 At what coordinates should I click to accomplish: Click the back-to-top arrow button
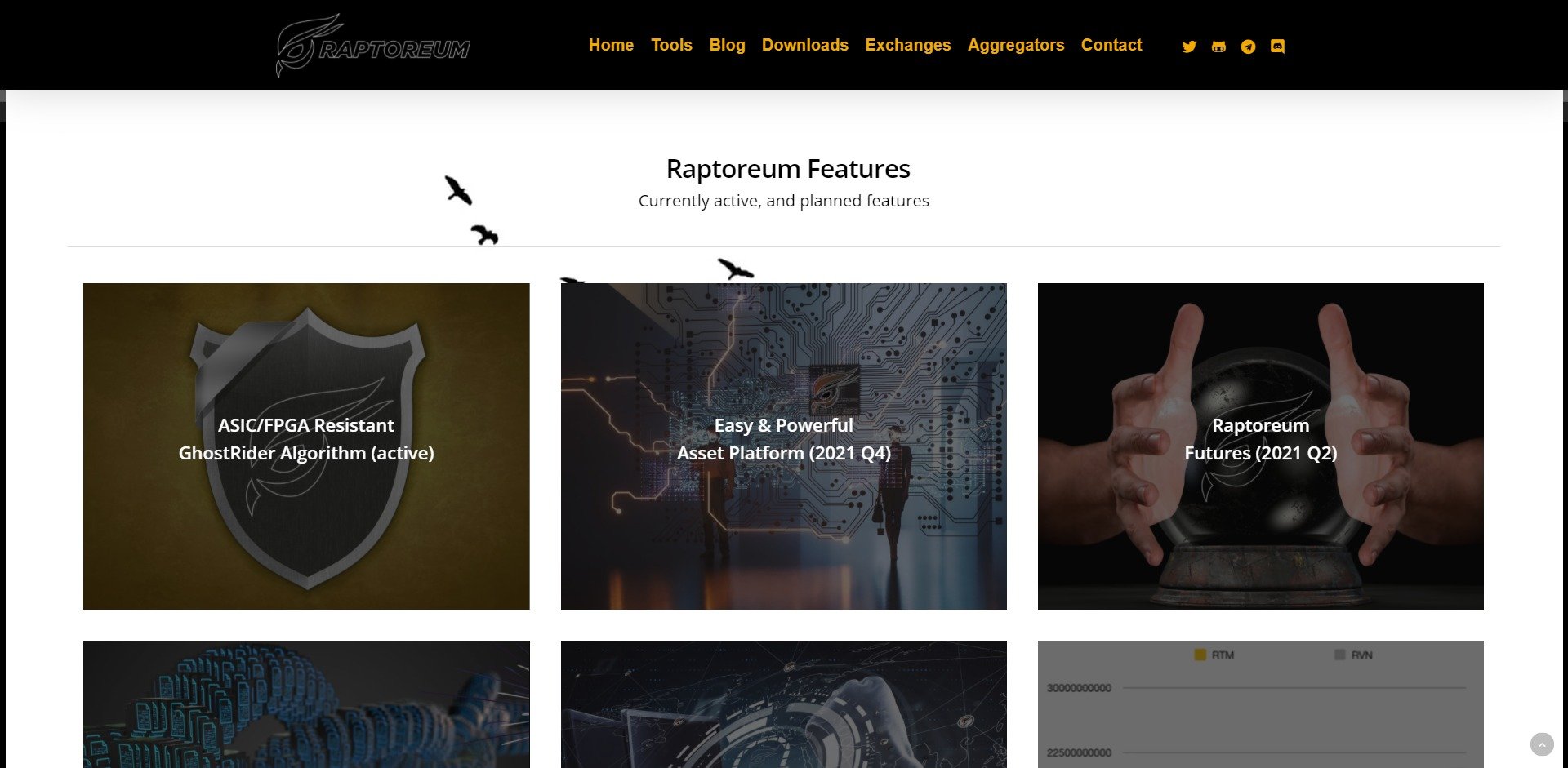(x=1542, y=744)
